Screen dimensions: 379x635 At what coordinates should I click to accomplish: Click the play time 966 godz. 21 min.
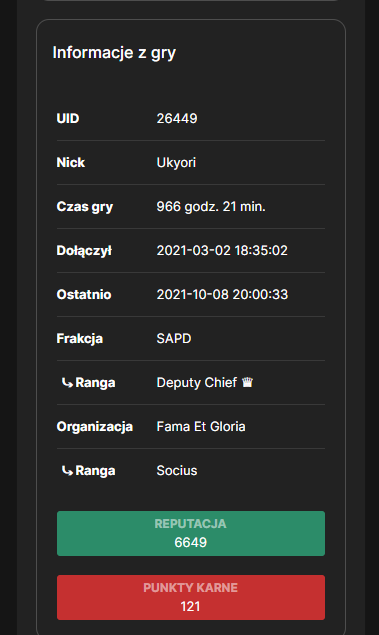click(x=211, y=207)
